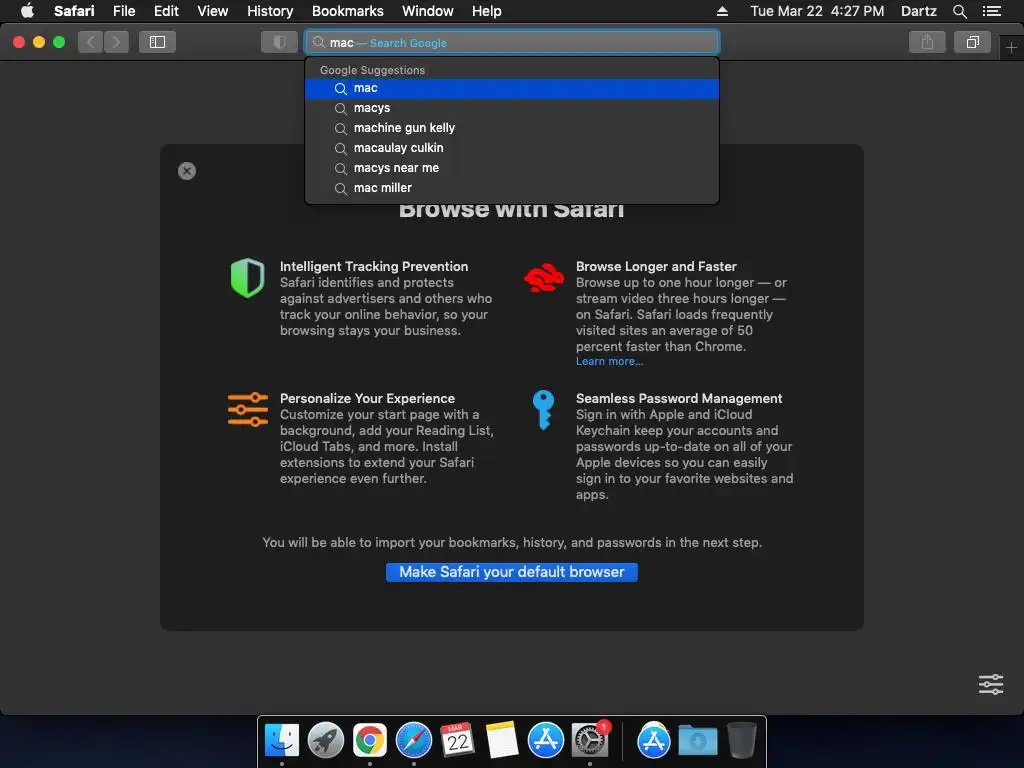
Task: Open the Downloads folder in Dock
Action: (697, 741)
